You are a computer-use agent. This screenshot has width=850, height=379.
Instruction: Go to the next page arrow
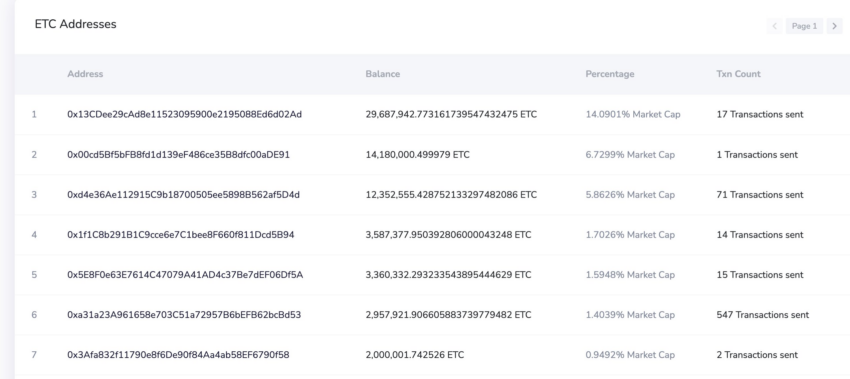pos(834,26)
